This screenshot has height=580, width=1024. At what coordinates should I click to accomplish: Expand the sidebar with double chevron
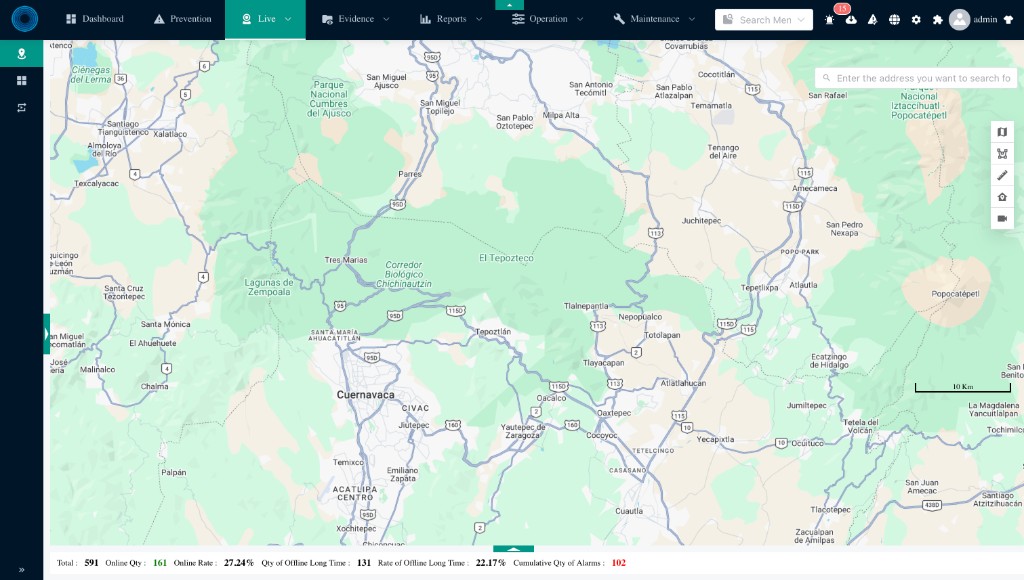(22, 570)
